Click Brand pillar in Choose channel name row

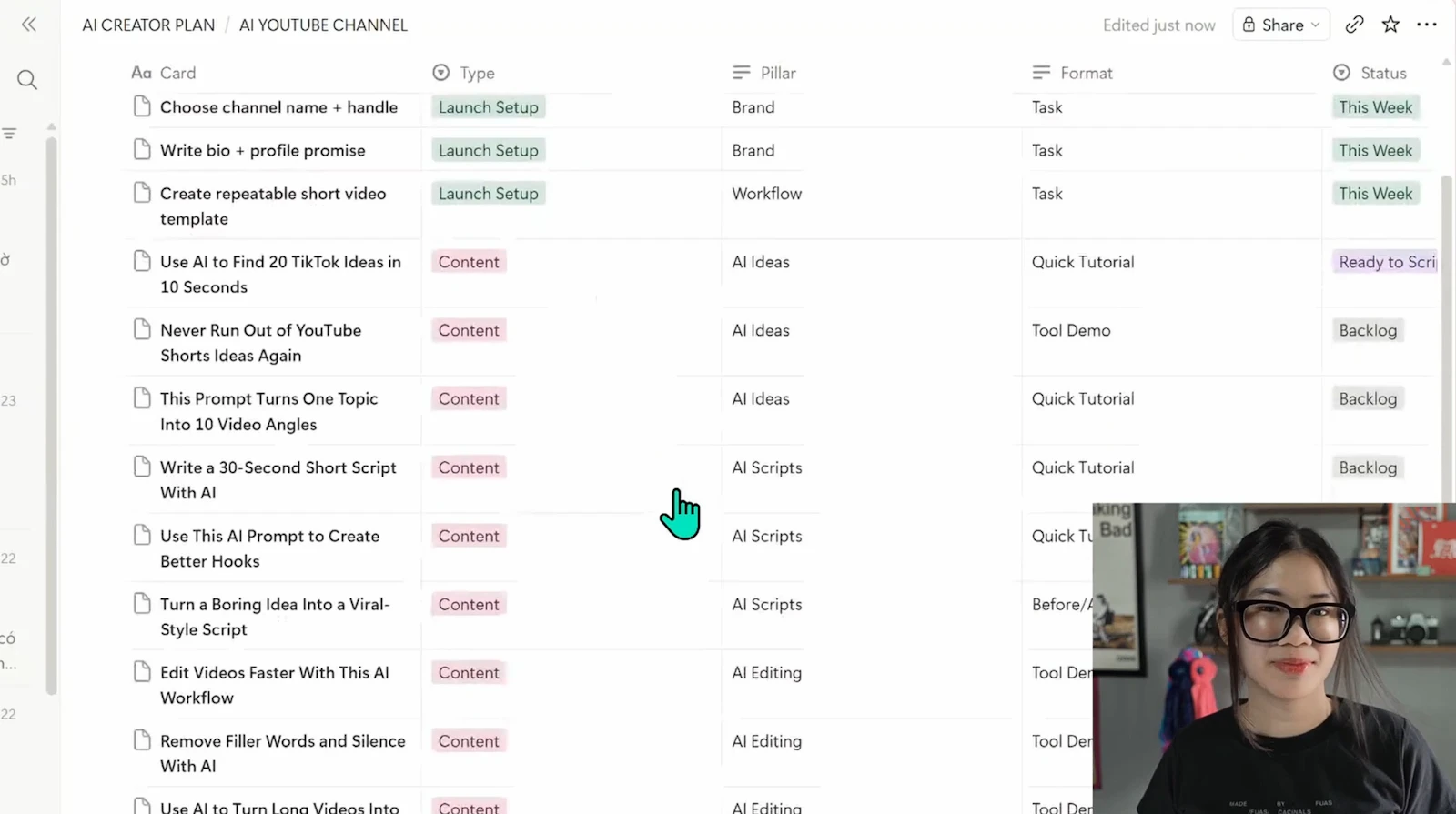pyautogui.click(x=753, y=107)
